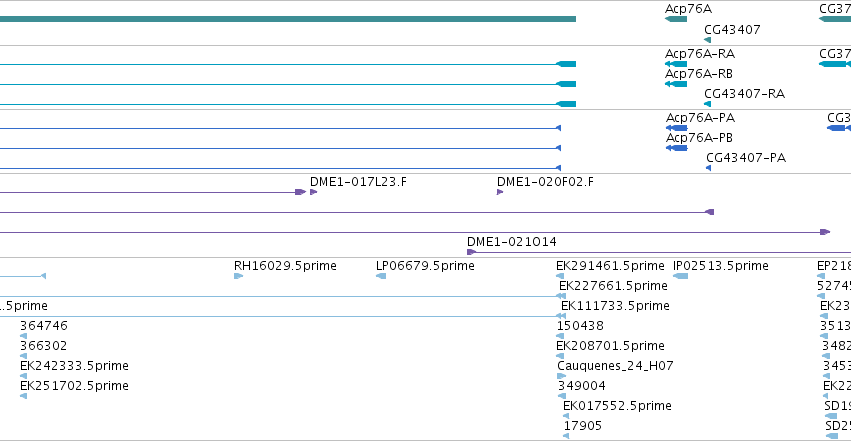Screen dimensions: 851x441
Task: Click the LP06679.5prime arrow glyph
Action: (381, 276)
